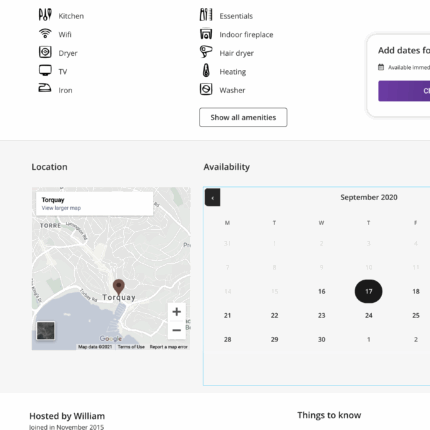
Task: Switch map to satellite view thumbnail
Action: coord(45,331)
